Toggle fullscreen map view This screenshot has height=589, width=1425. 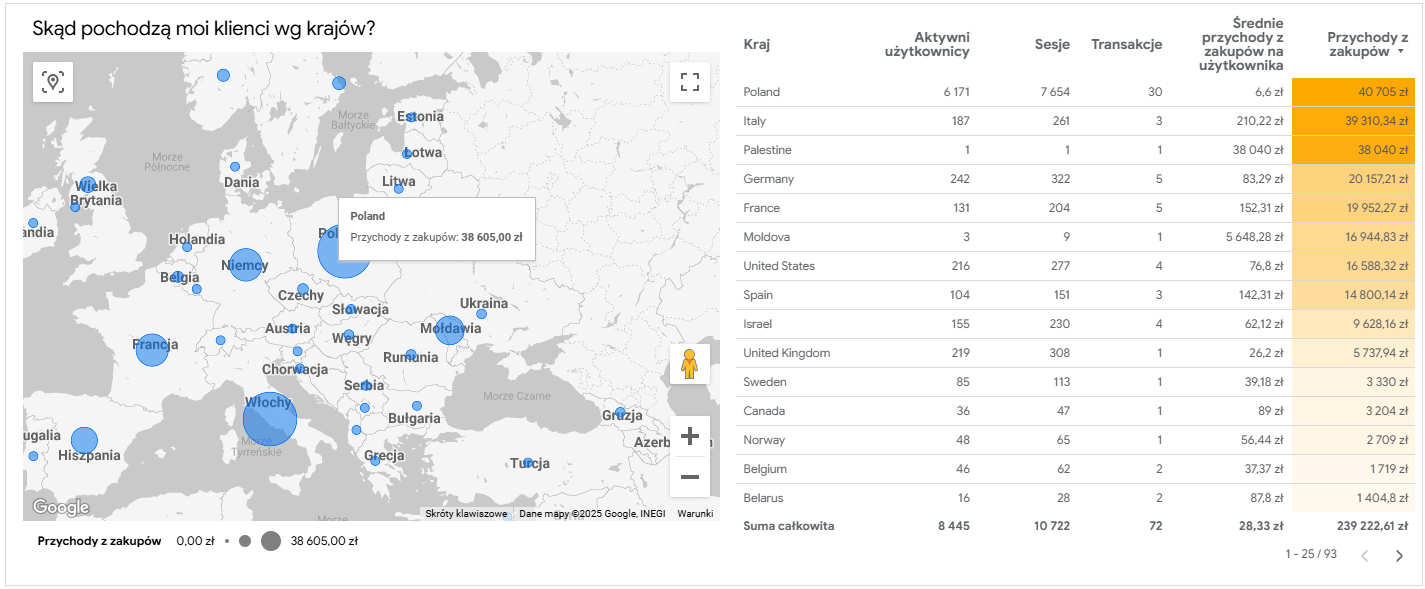[x=689, y=82]
